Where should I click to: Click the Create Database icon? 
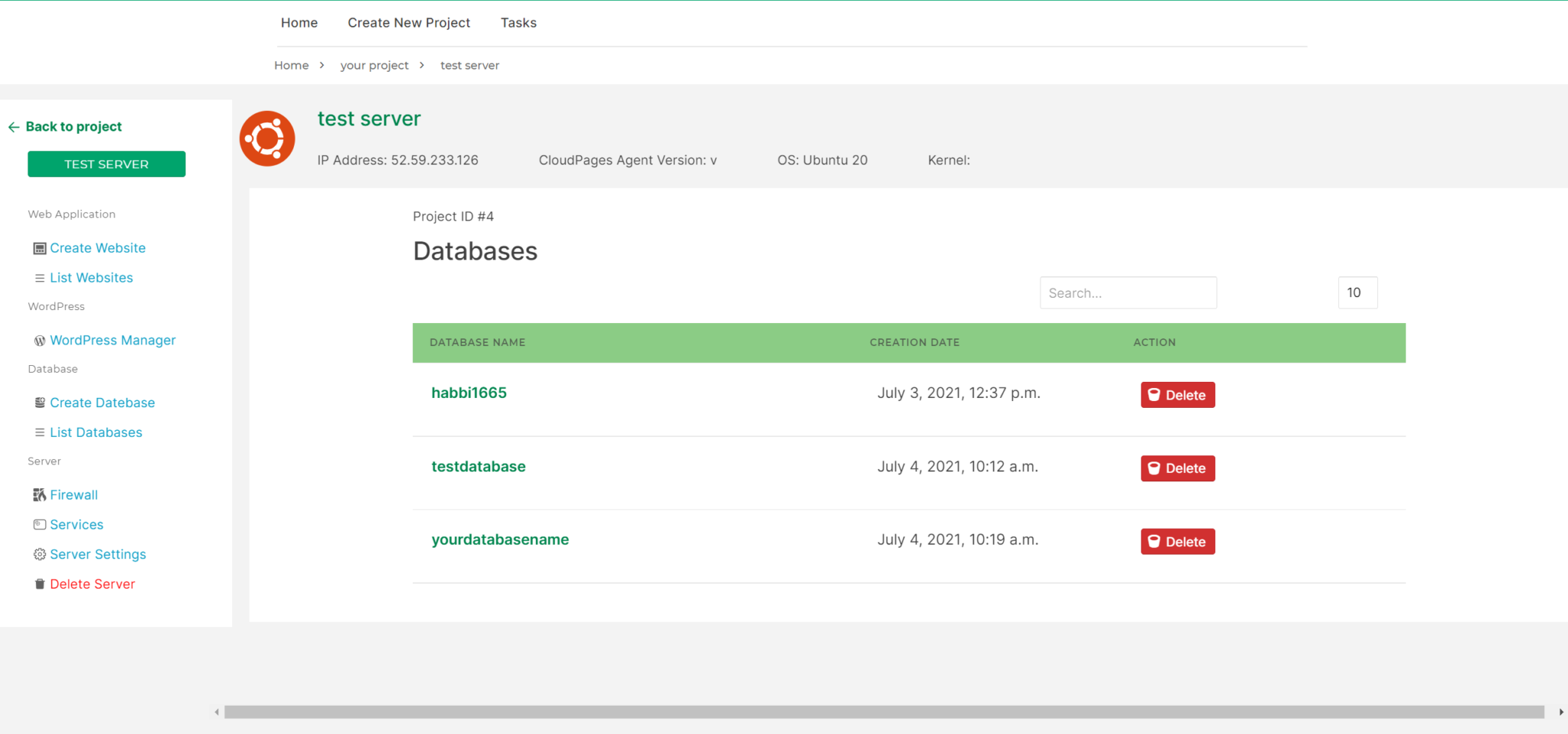[x=39, y=402]
